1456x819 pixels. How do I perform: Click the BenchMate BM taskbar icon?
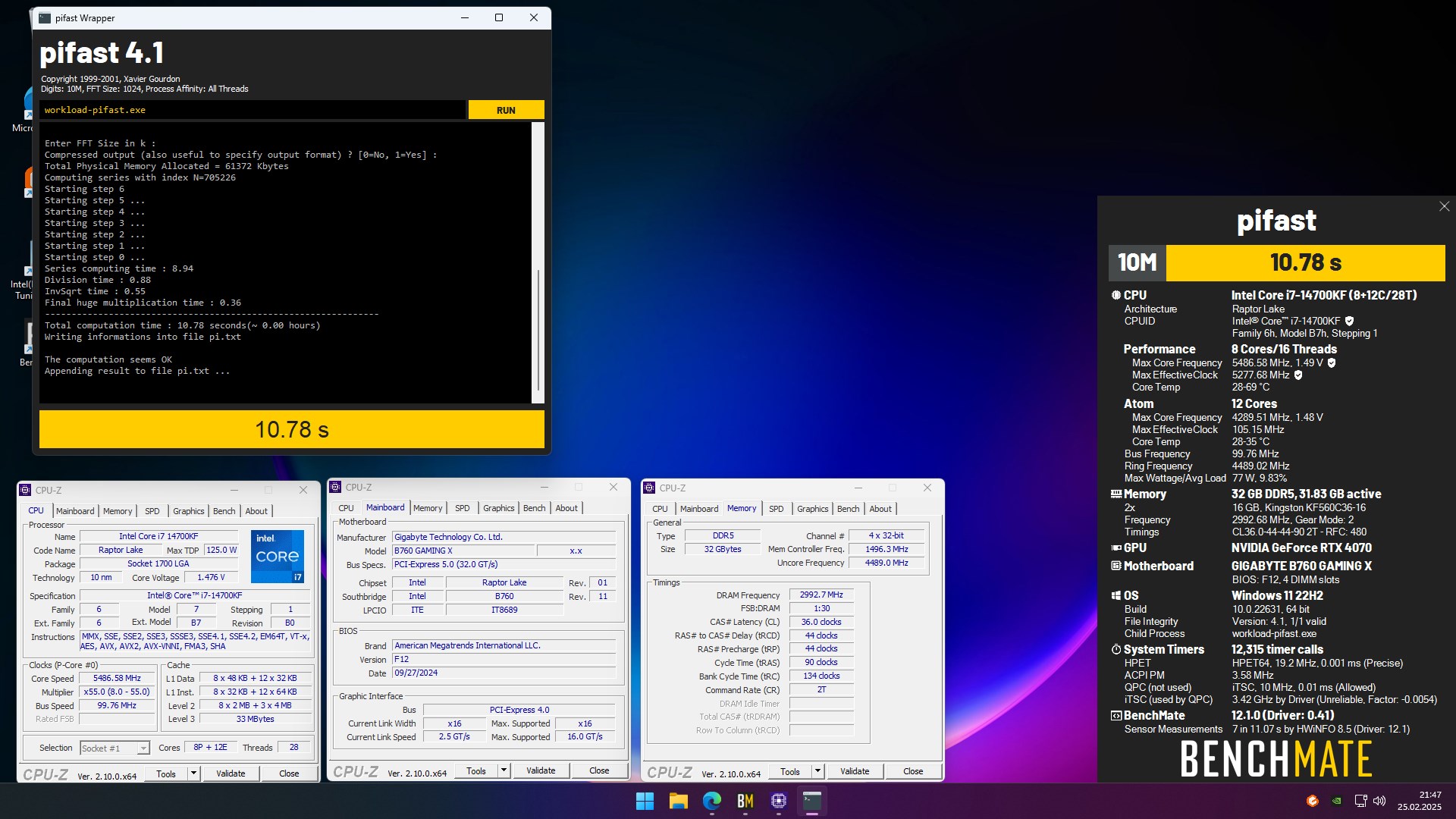point(745,801)
